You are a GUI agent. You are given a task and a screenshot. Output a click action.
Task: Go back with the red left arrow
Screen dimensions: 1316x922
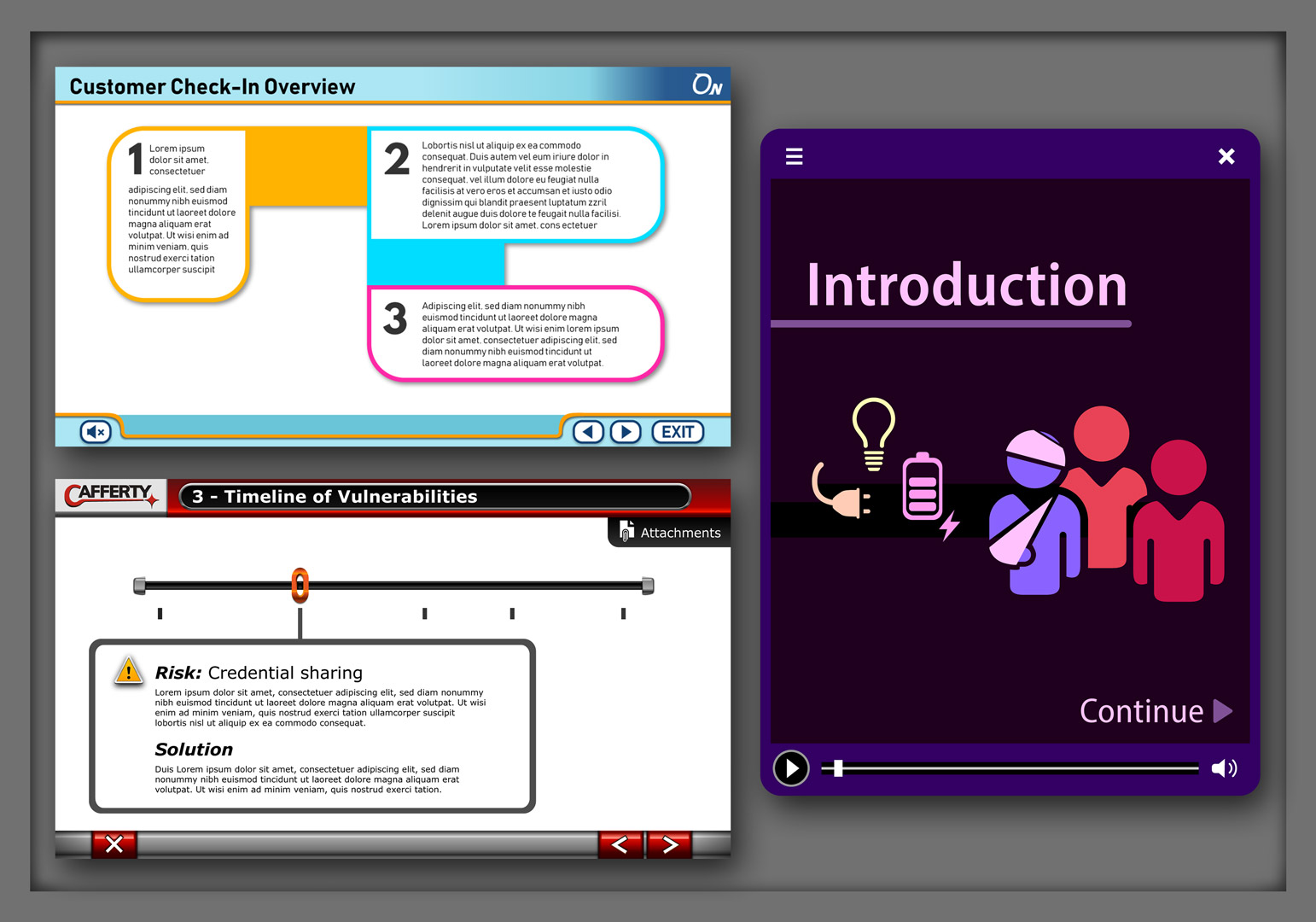(620, 844)
